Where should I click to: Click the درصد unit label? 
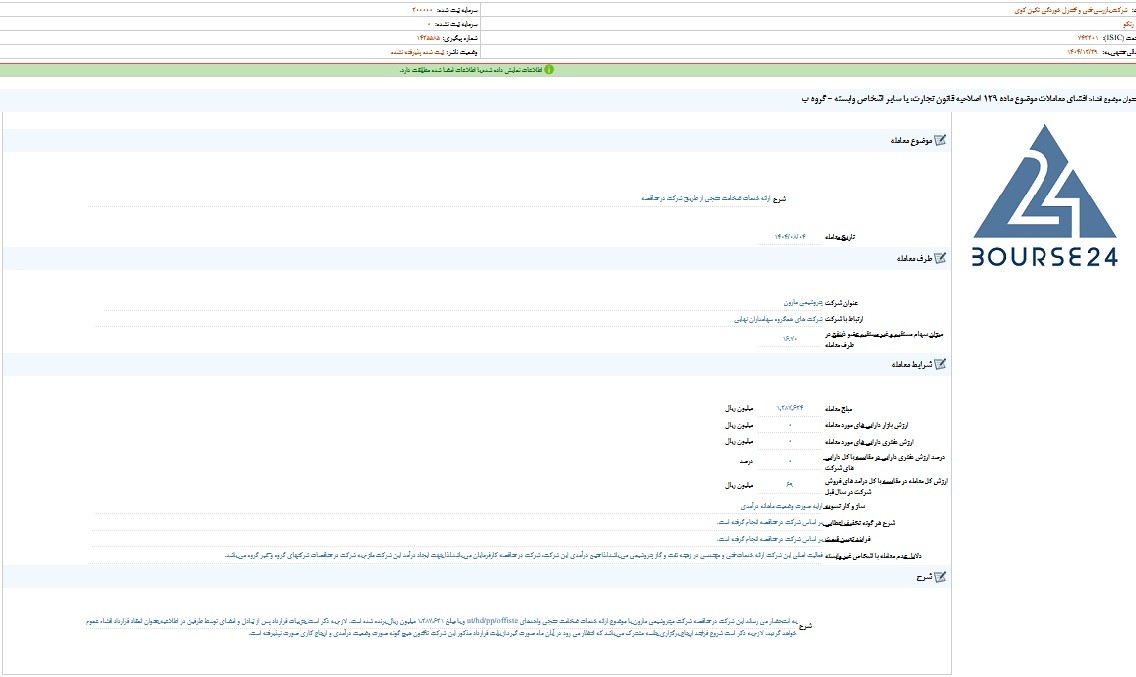pyautogui.click(x=746, y=461)
